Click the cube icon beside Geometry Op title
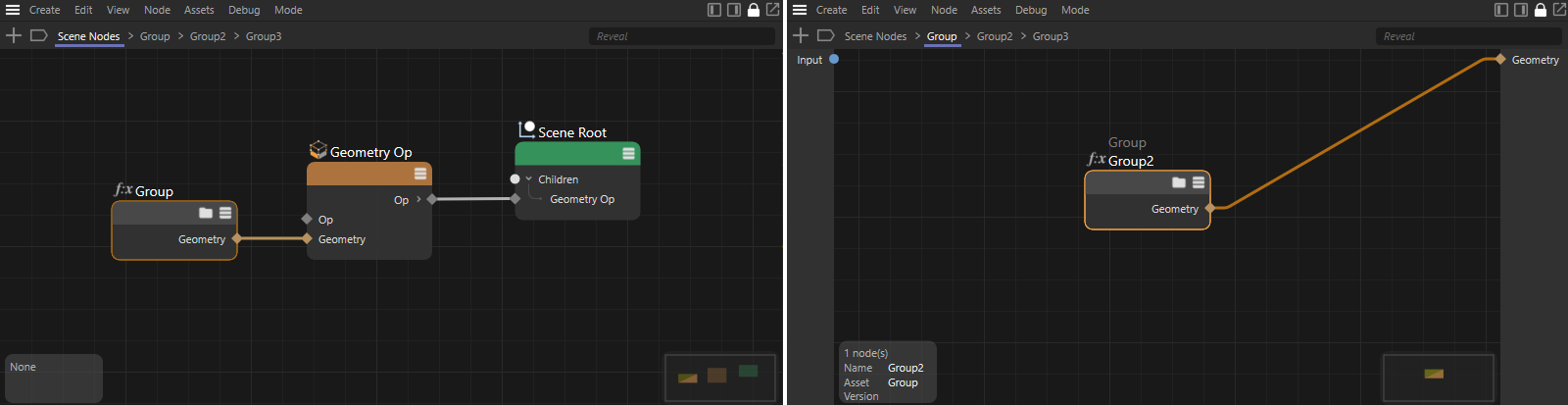The width and height of the screenshot is (1568, 405). tap(318, 150)
